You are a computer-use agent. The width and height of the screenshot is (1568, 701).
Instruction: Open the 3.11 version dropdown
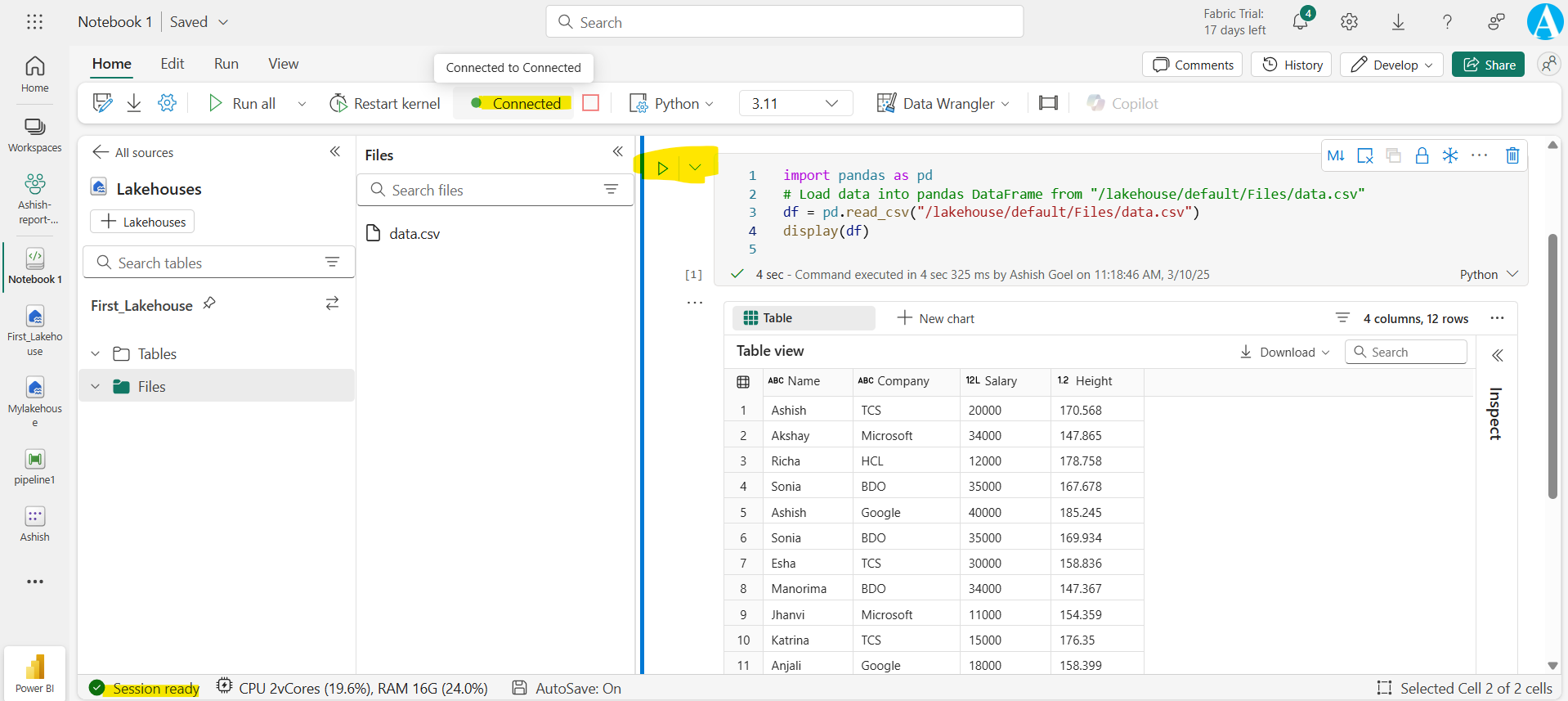[795, 104]
